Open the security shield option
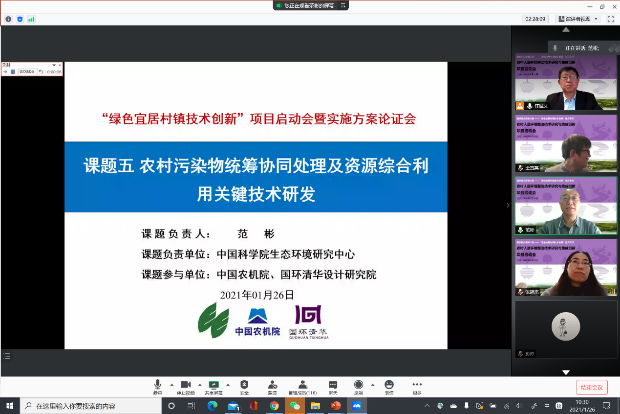Viewport: 620px width, 414px height. point(244,386)
